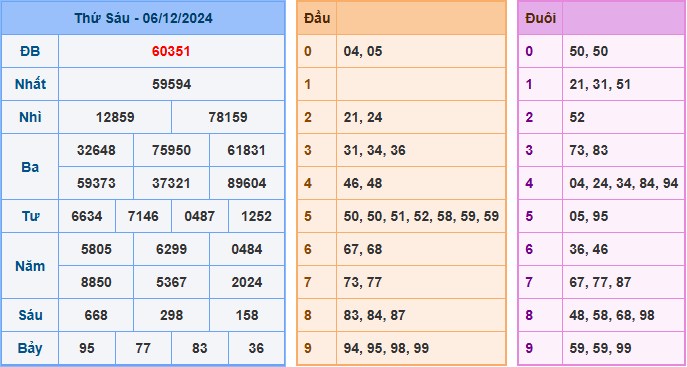687x367 pixels.
Task: Click the Nhì row label
Action: tap(30, 117)
